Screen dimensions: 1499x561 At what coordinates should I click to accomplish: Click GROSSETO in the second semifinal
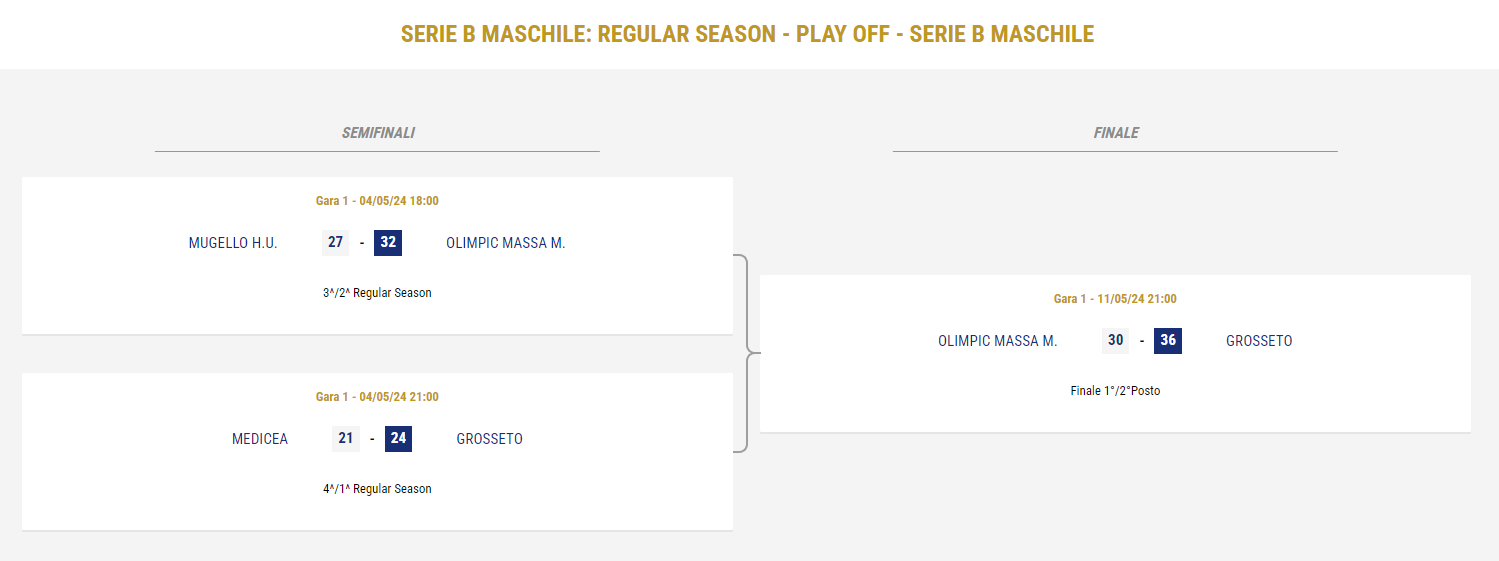(490, 439)
